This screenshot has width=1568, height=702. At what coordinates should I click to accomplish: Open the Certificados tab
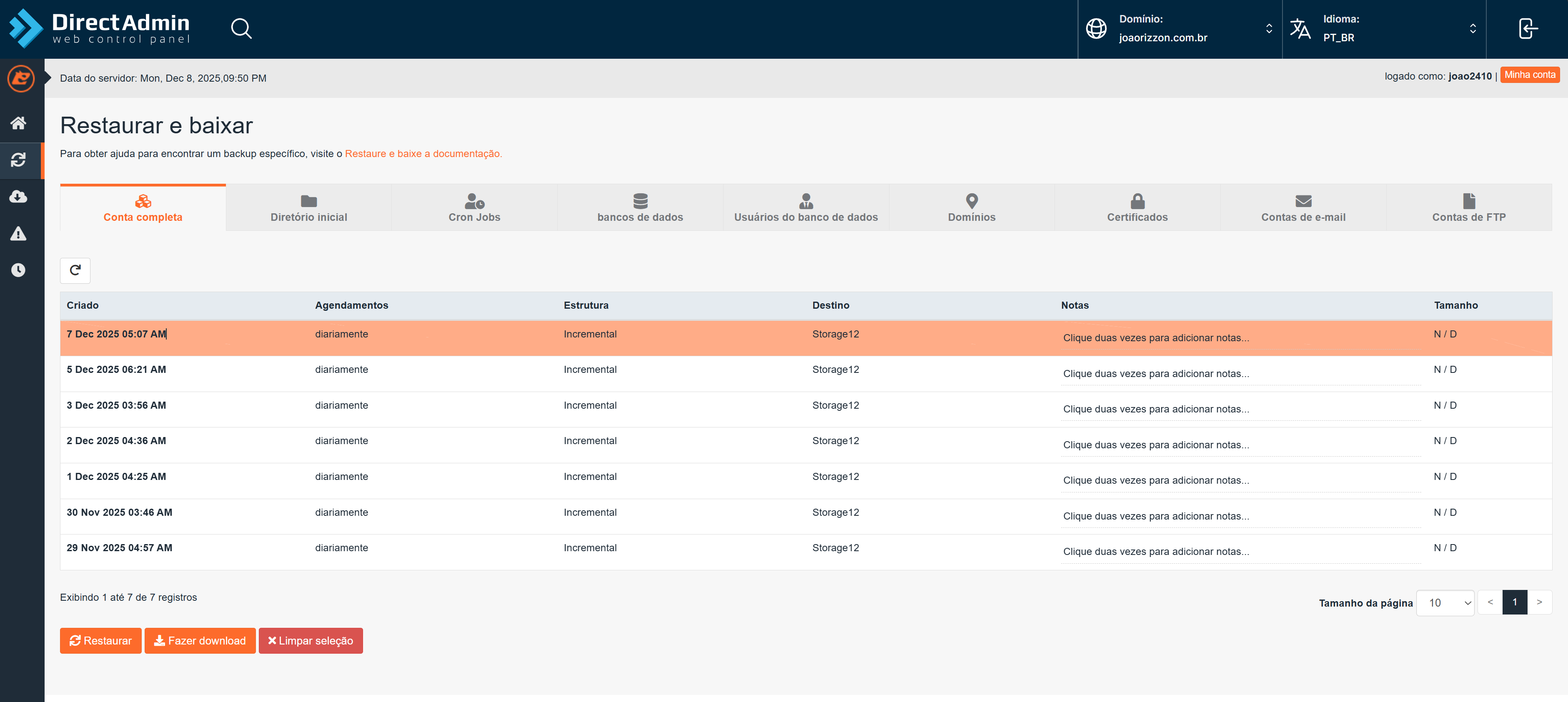(x=1137, y=208)
